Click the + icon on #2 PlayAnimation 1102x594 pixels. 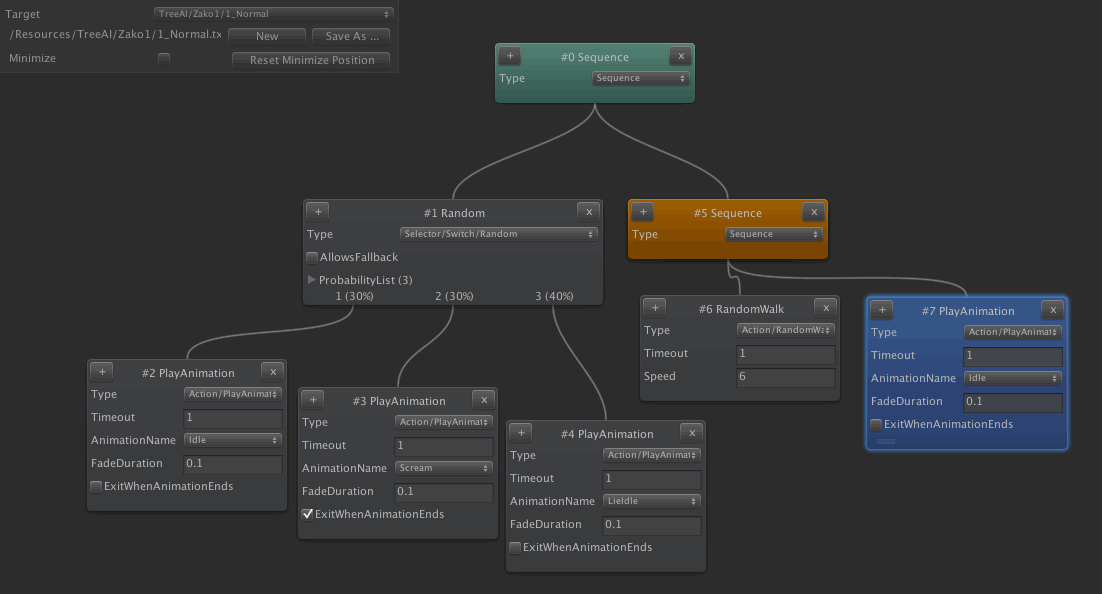pyautogui.click(x=101, y=371)
